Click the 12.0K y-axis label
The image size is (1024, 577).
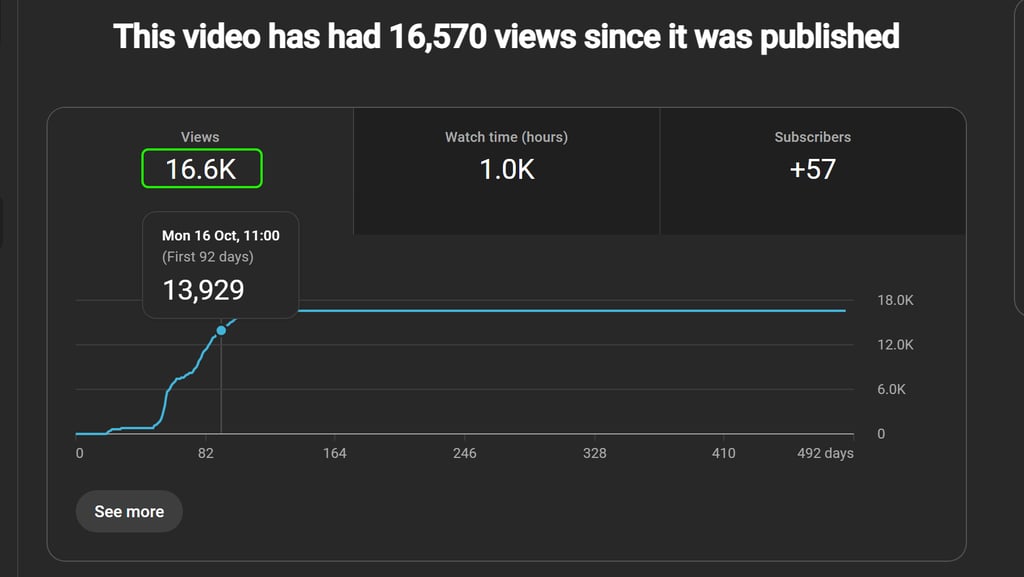(x=895, y=345)
